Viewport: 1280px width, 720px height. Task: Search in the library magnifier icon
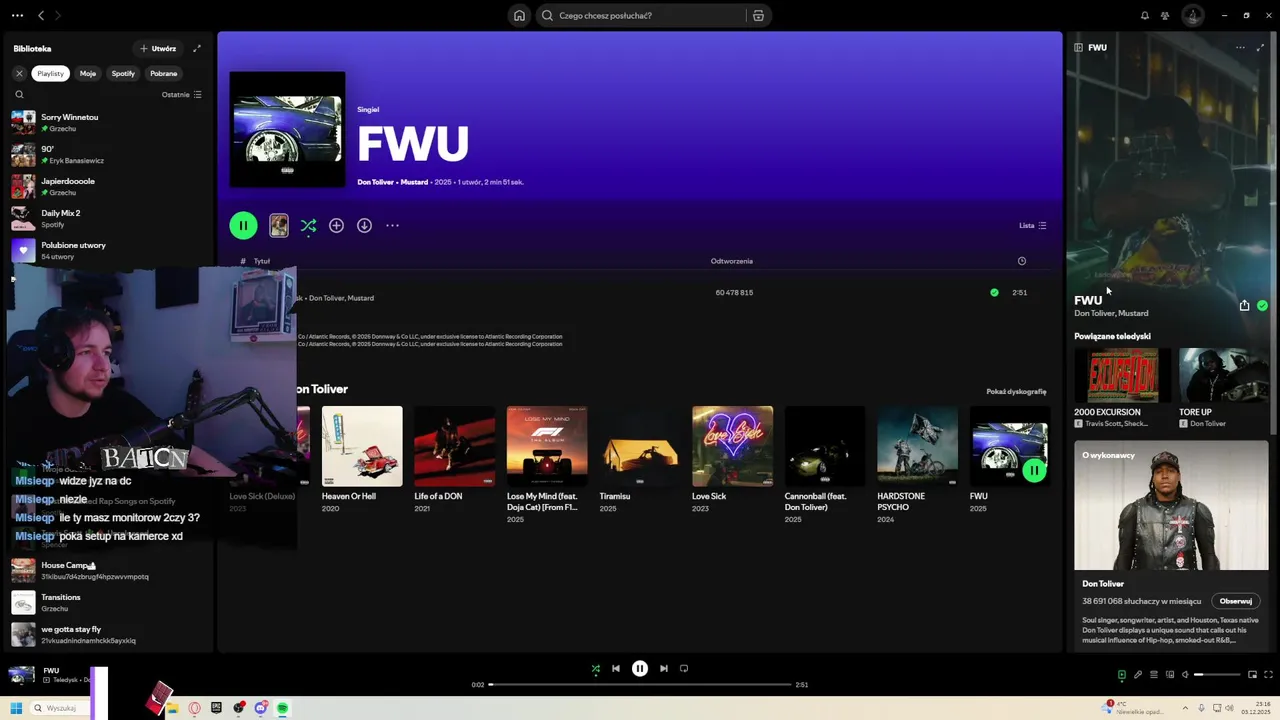pyautogui.click(x=19, y=94)
